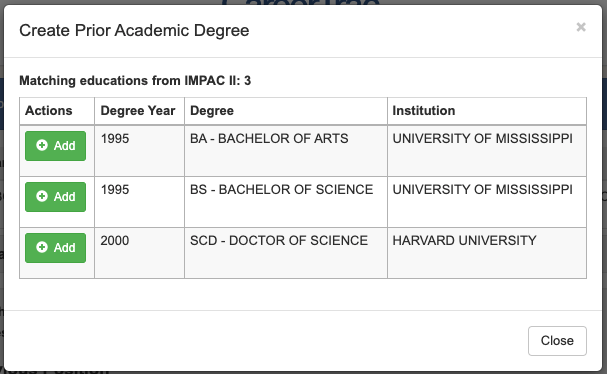The width and height of the screenshot is (607, 374).
Task: Add the Bachelor of Arts degree
Action: tap(55, 146)
